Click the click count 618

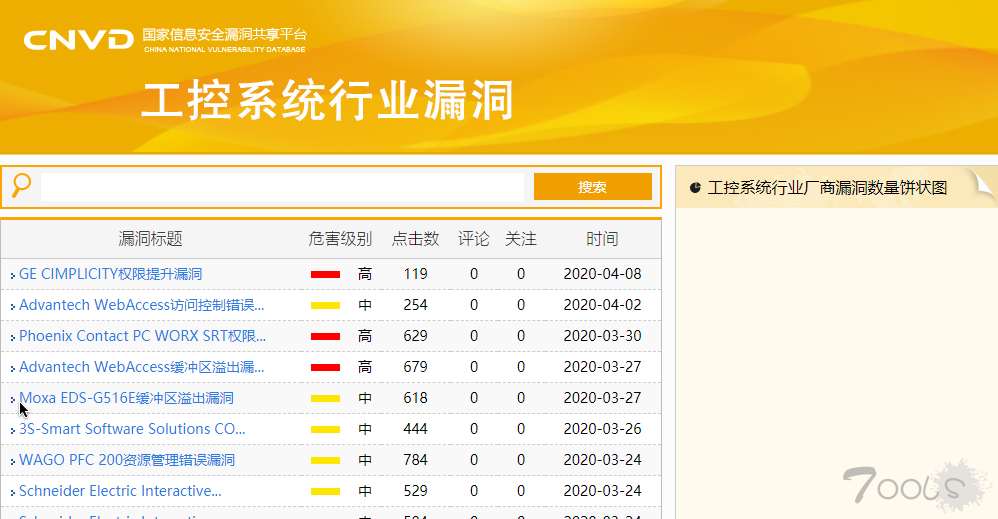[416, 398]
